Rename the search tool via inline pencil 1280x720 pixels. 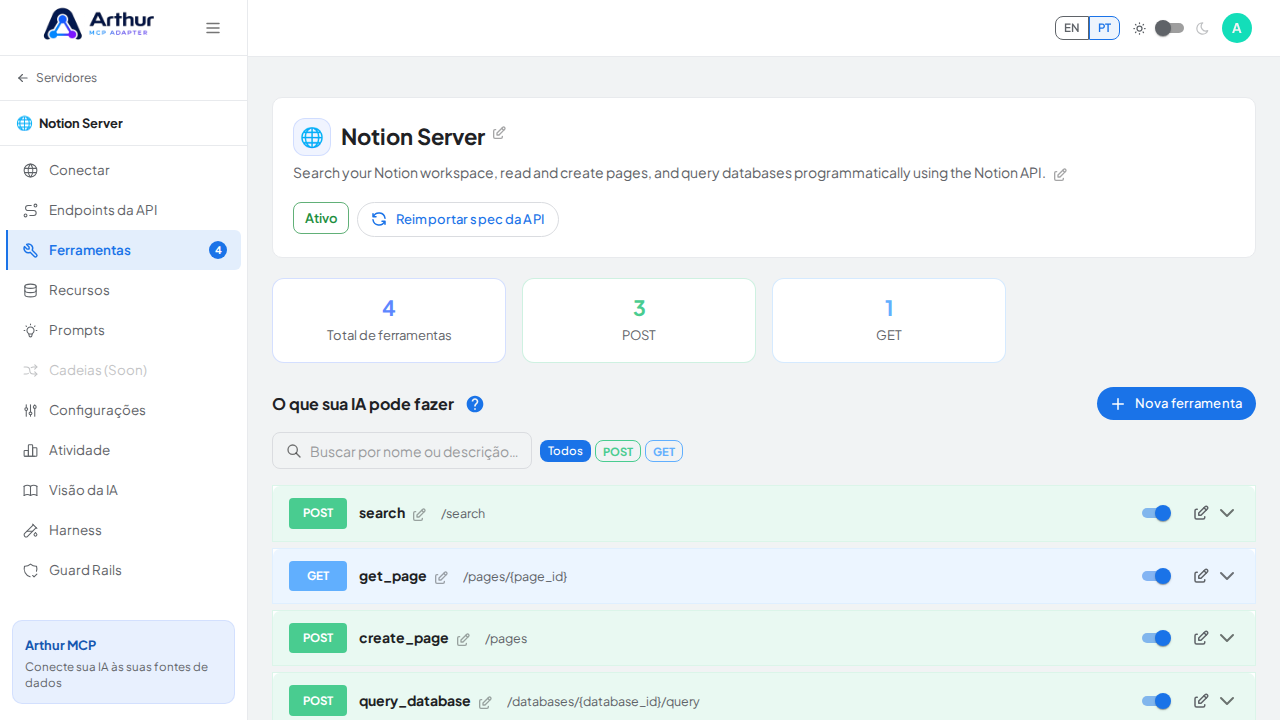click(419, 514)
